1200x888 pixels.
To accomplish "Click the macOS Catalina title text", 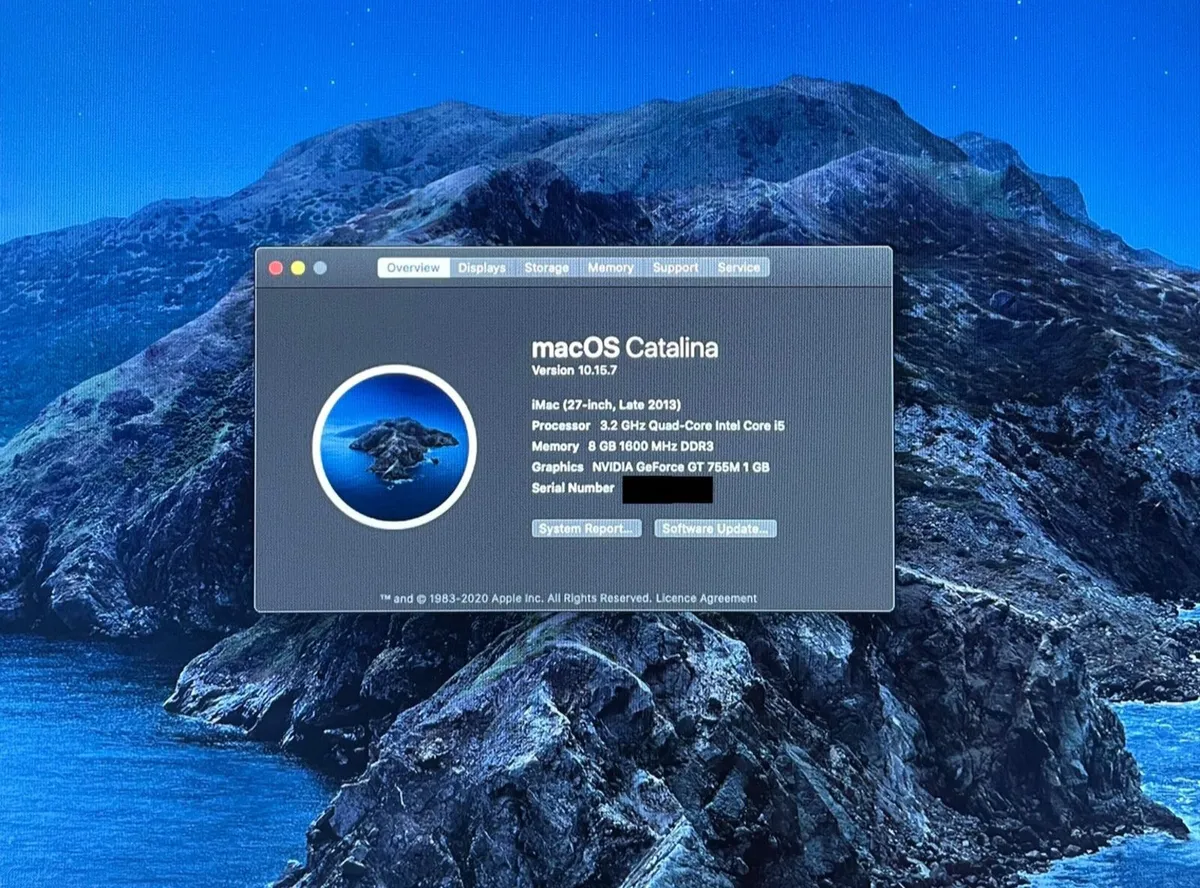I will point(625,348).
